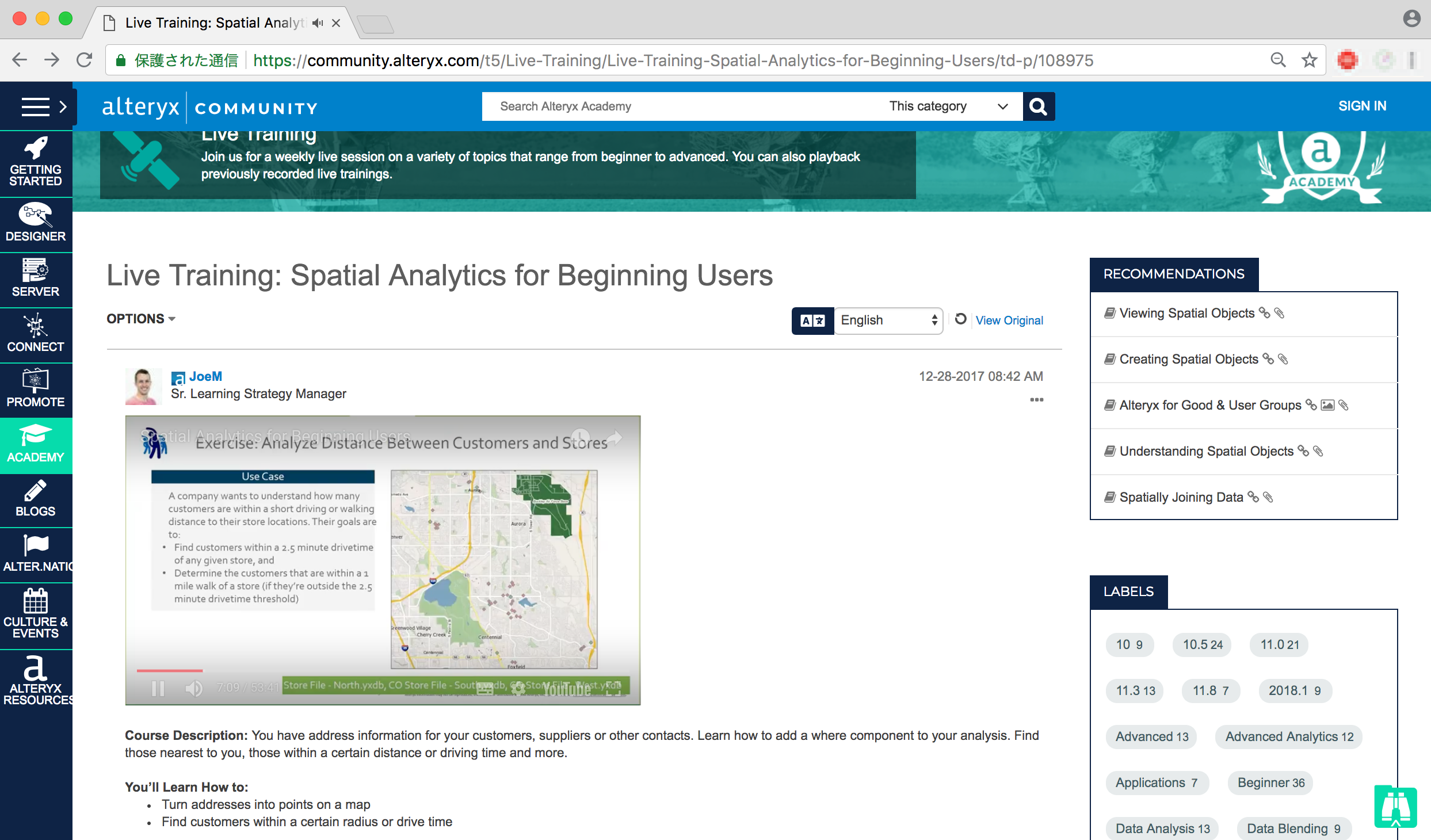The image size is (1431, 840).
Task: Select the 10.5 label tag
Action: (x=1202, y=645)
